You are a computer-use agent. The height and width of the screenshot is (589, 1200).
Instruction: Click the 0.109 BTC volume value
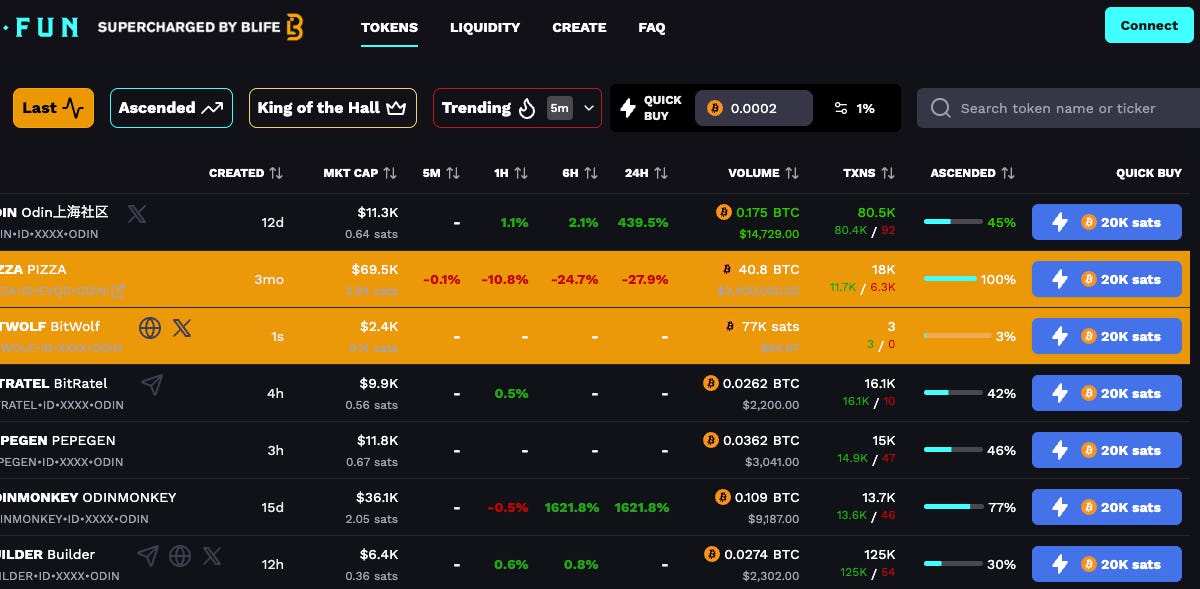pos(767,497)
